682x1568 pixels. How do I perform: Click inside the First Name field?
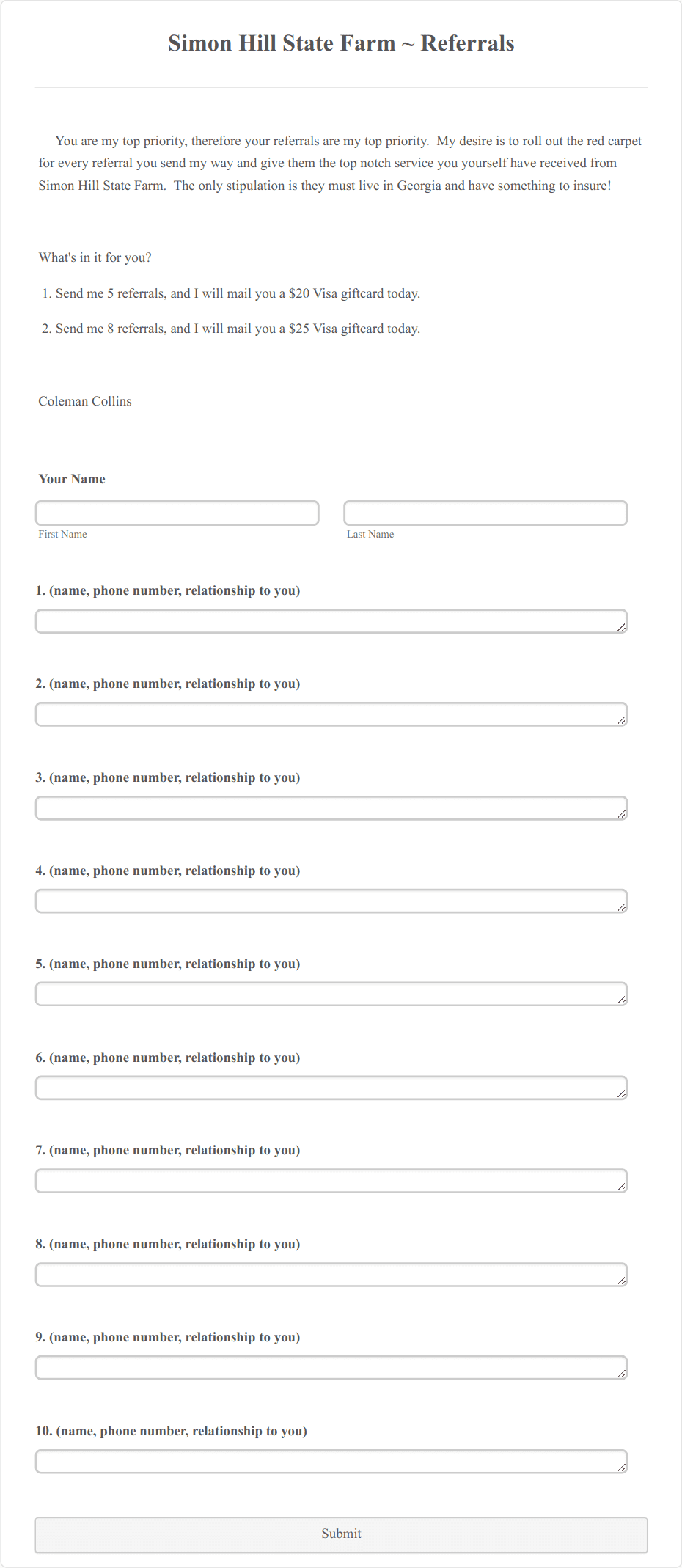177,513
